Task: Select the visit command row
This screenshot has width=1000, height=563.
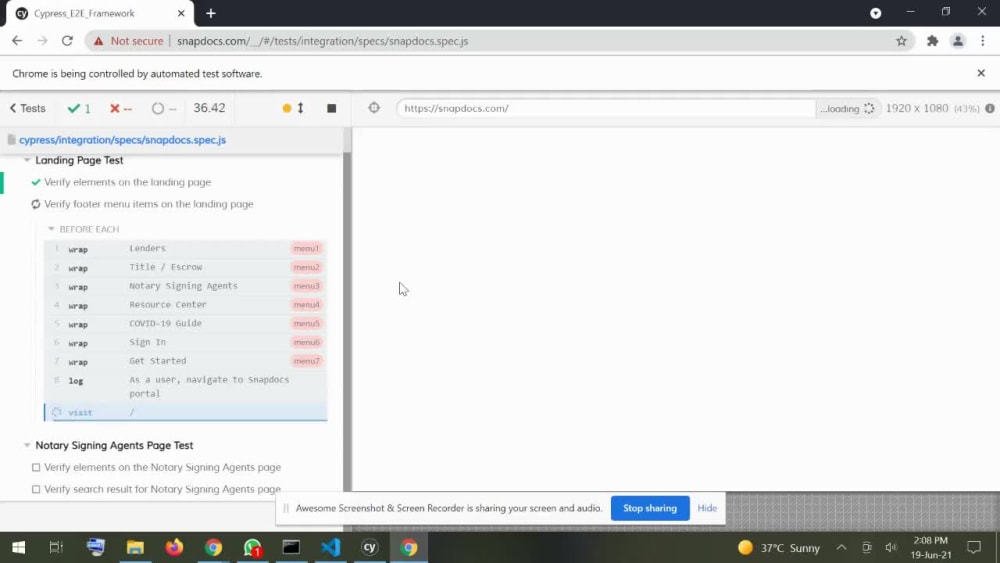Action: [186, 413]
